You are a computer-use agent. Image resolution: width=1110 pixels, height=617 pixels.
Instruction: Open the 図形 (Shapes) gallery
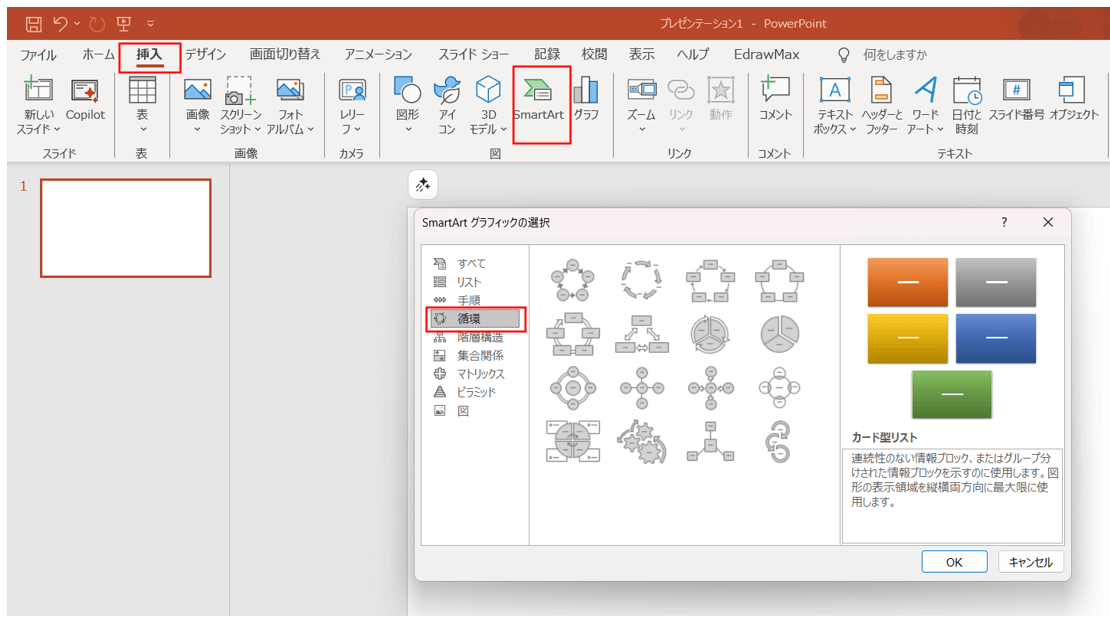click(x=408, y=100)
